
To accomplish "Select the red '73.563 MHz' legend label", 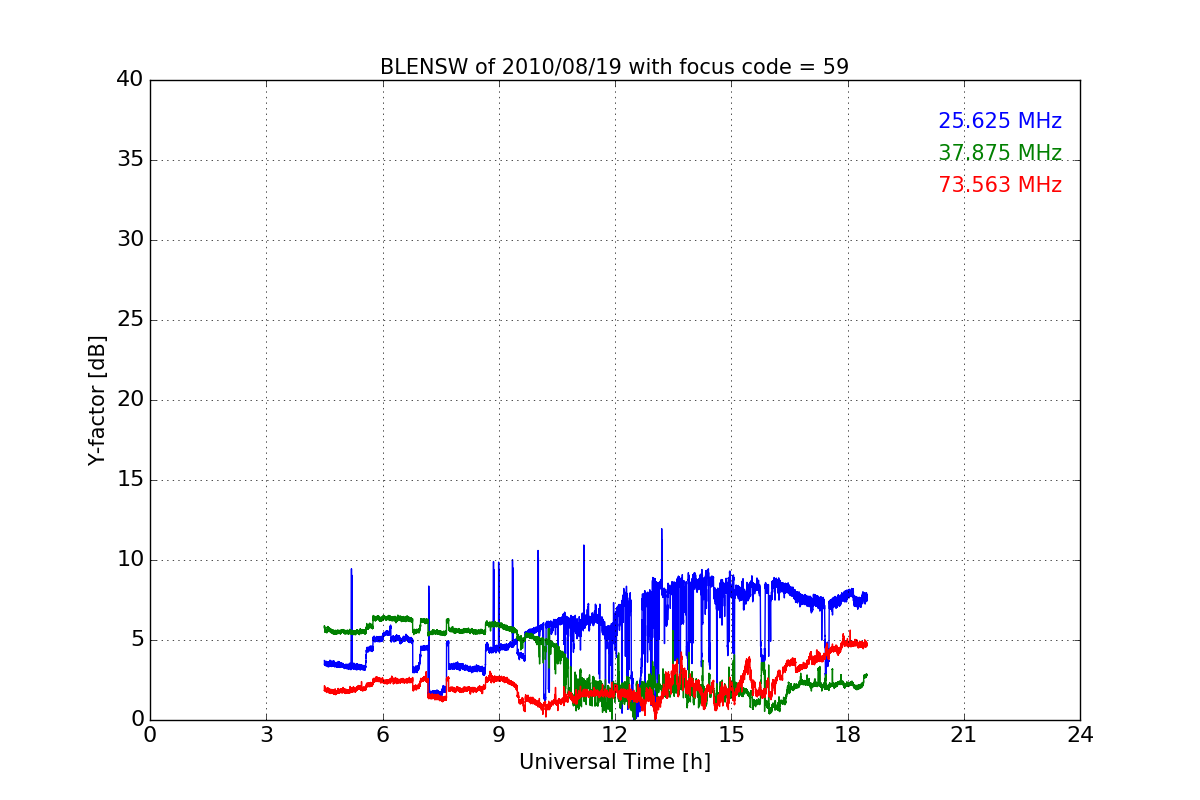I will [1000, 185].
